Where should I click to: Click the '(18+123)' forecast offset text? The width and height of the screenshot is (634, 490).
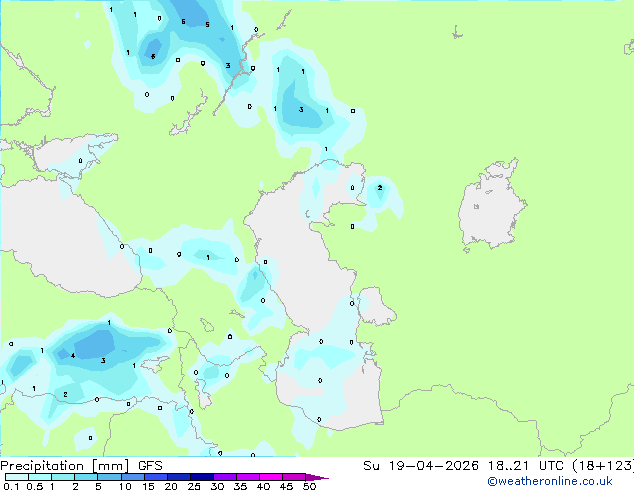coord(602,466)
